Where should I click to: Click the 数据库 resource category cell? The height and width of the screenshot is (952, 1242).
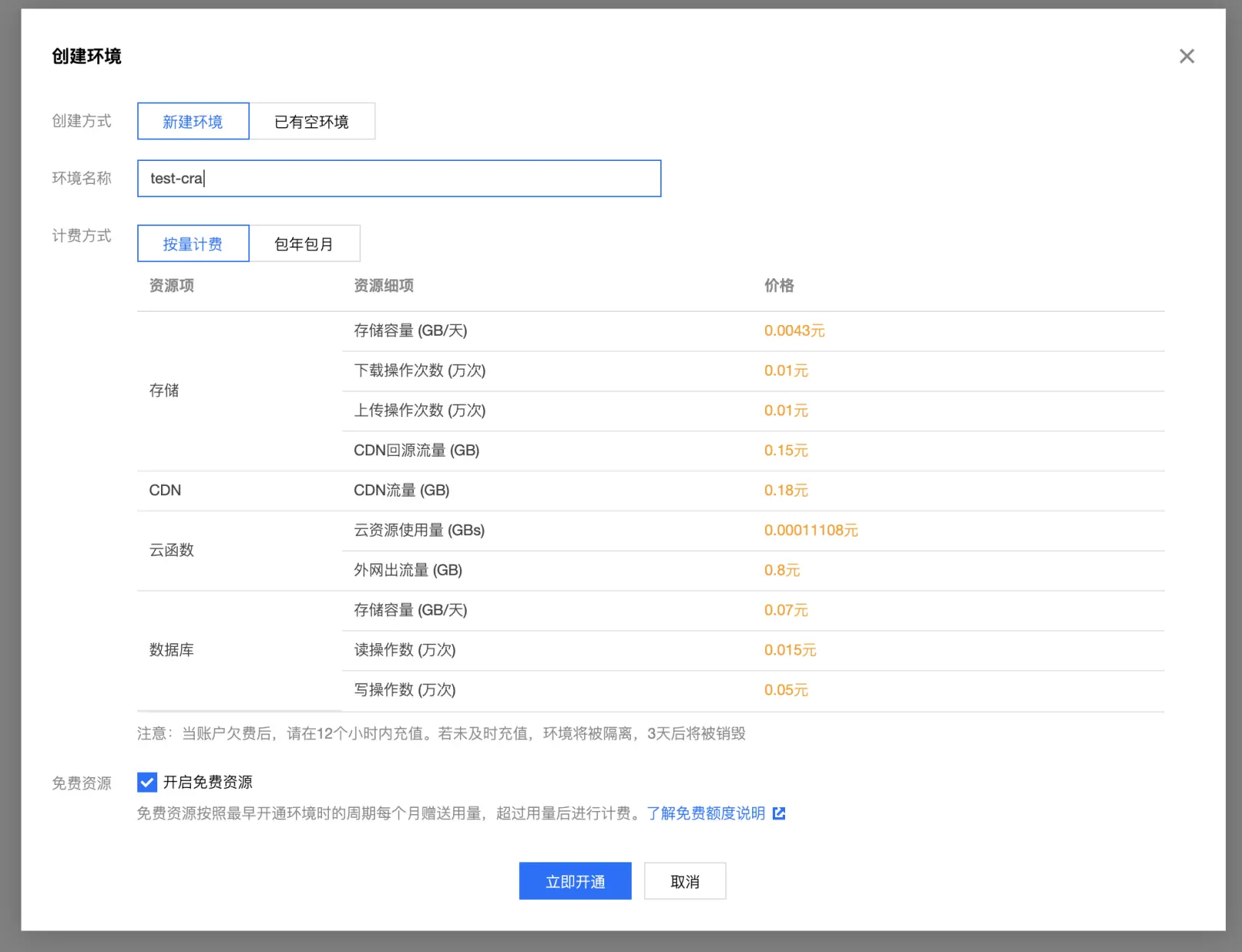click(x=240, y=650)
